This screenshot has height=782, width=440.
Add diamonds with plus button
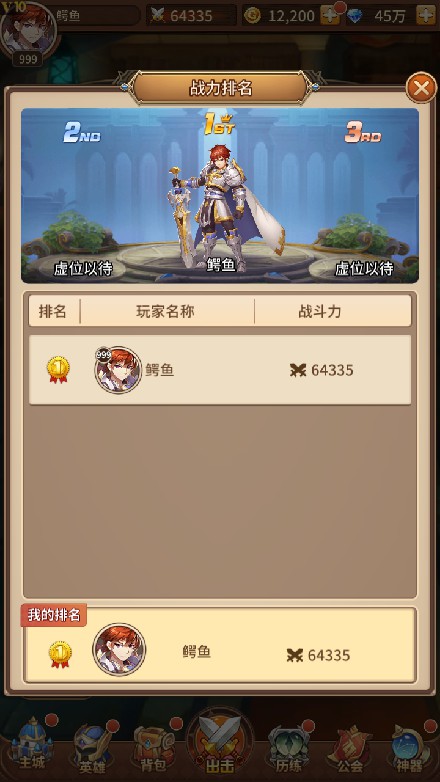426,15
